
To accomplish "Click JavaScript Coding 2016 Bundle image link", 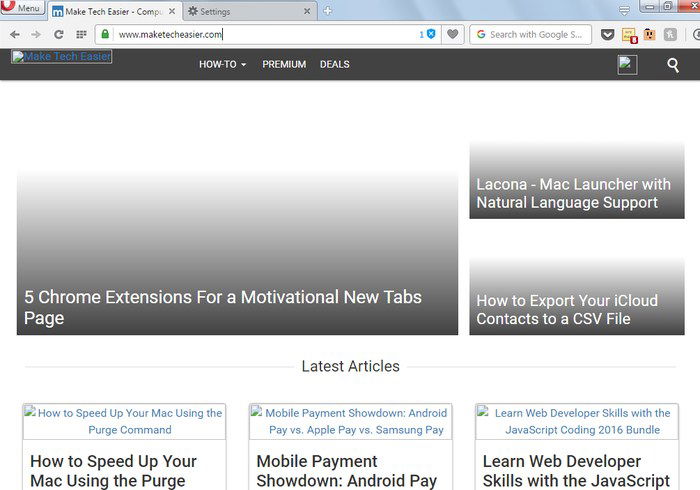I will [577, 421].
